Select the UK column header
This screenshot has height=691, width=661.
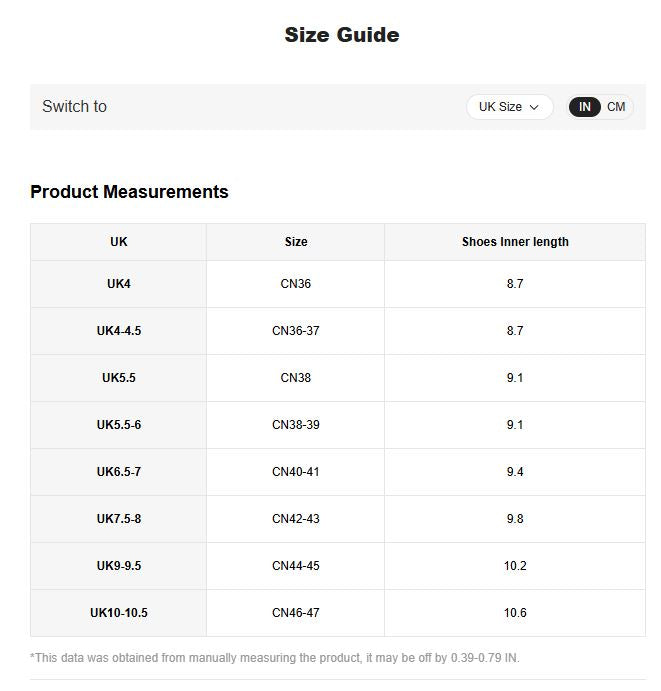tap(119, 242)
